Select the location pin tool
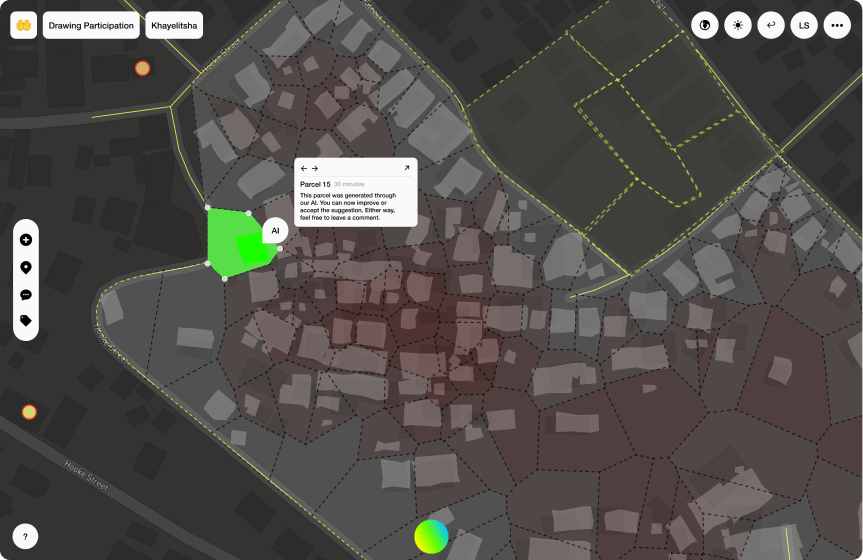 tap(25, 267)
